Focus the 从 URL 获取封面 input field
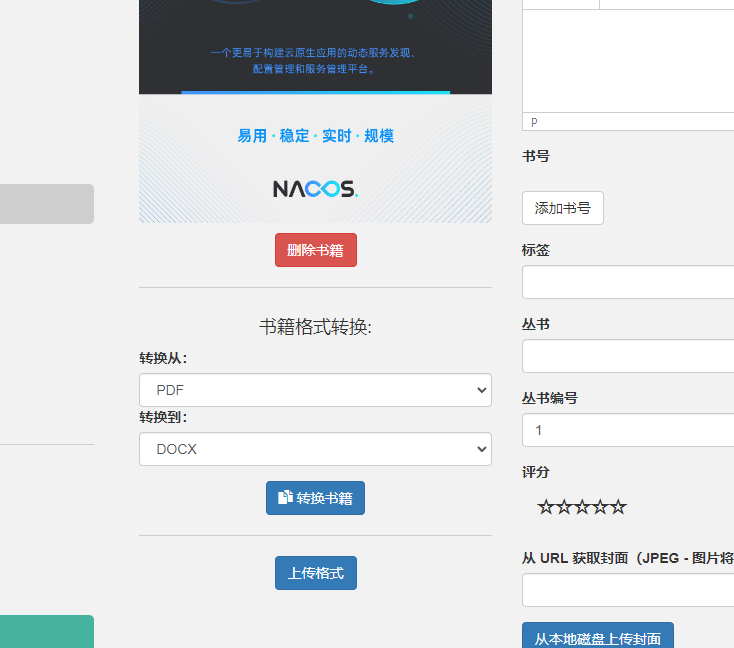This screenshot has width=734, height=648. (x=628, y=590)
